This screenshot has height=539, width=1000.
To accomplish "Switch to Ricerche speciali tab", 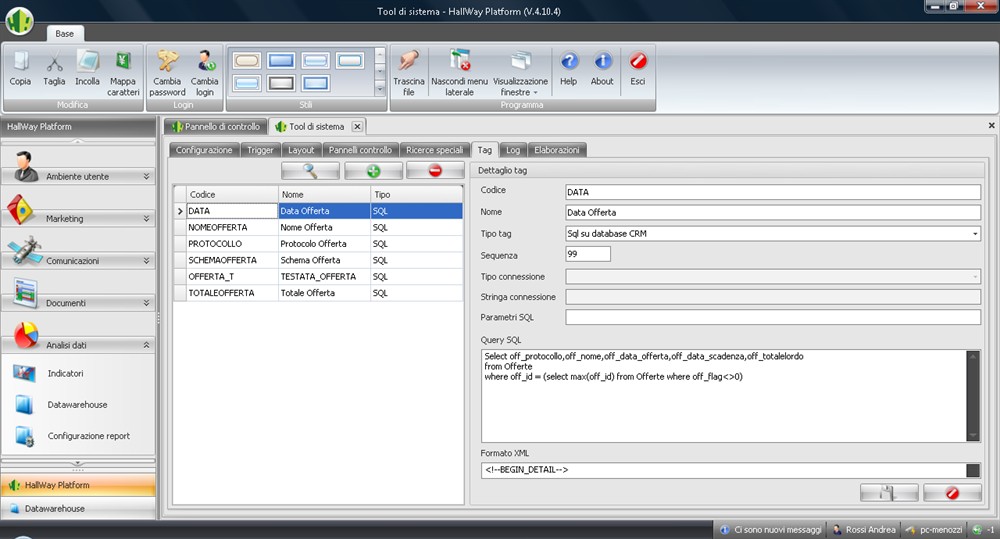I will point(434,150).
